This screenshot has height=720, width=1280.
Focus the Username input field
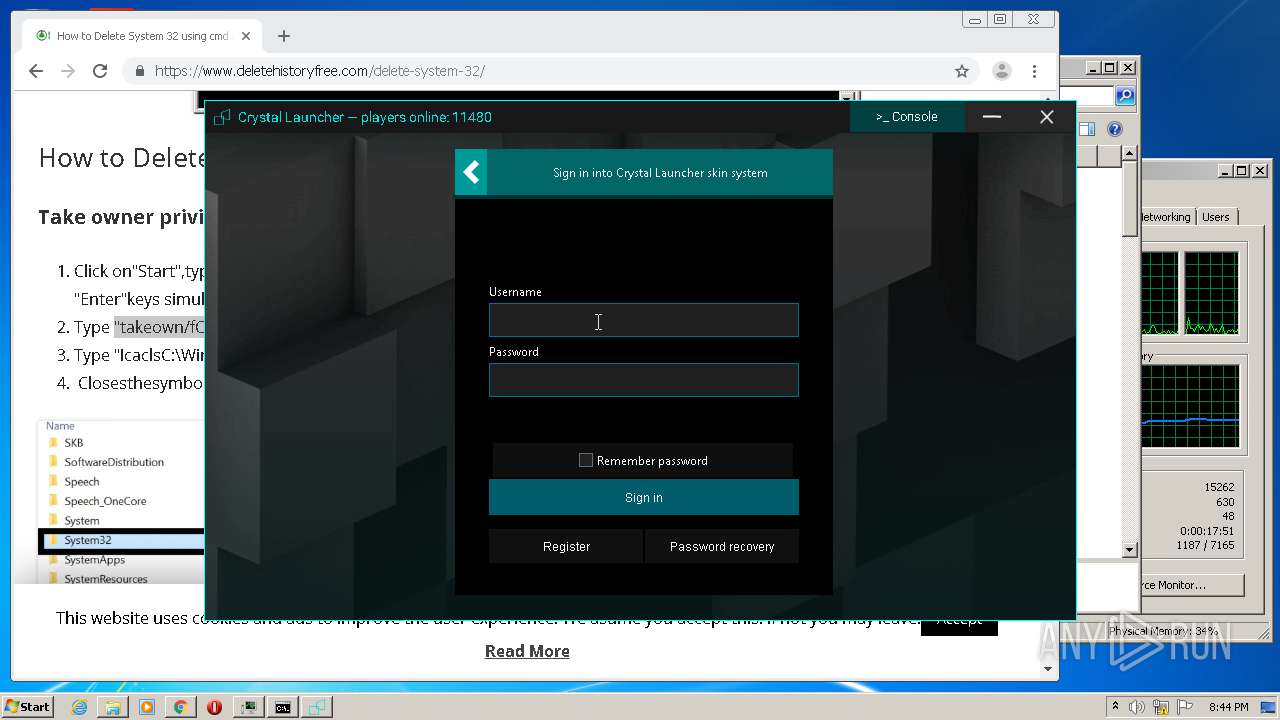coord(644,320)
